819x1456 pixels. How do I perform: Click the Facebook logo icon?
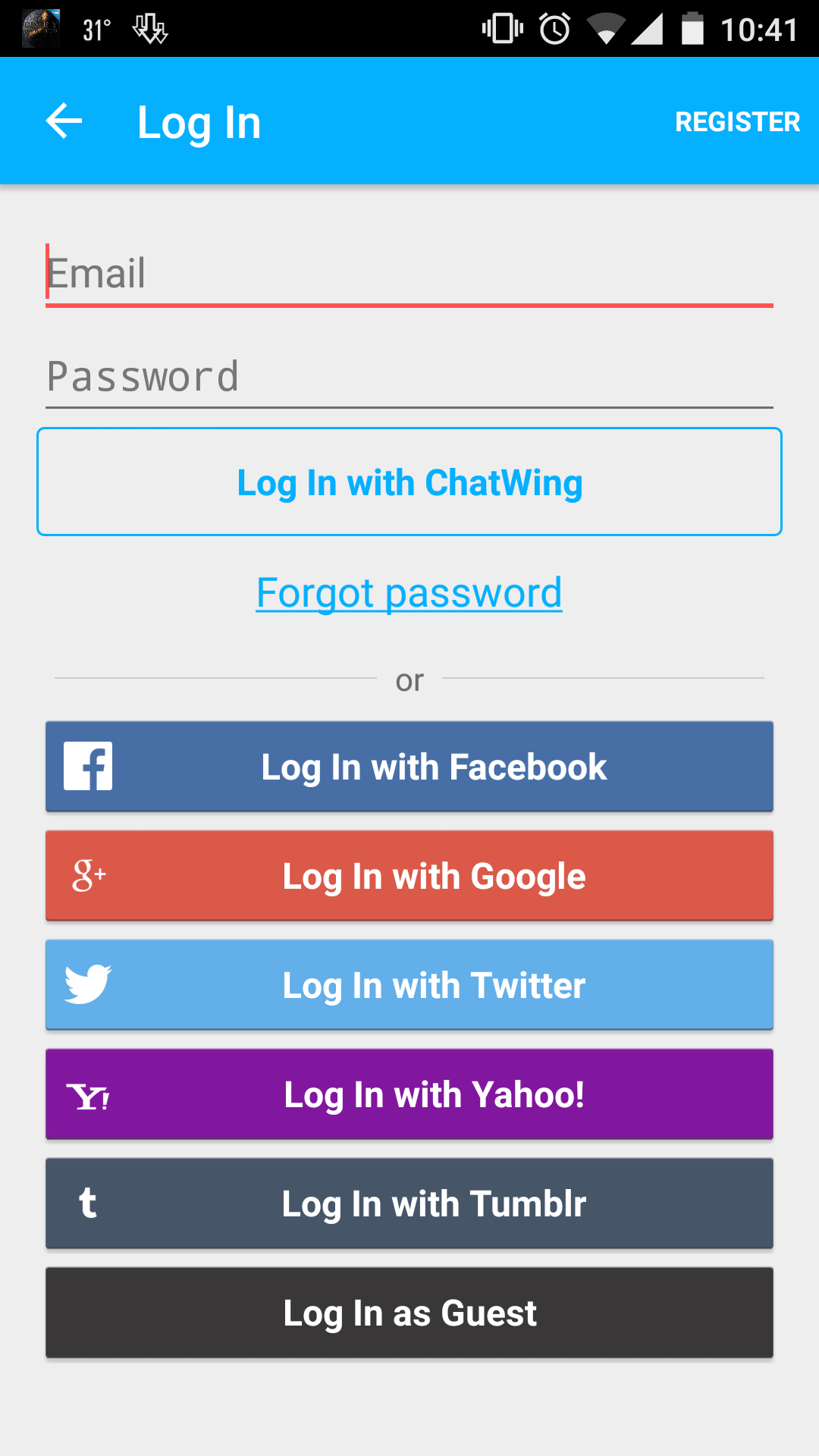[88, 766]
